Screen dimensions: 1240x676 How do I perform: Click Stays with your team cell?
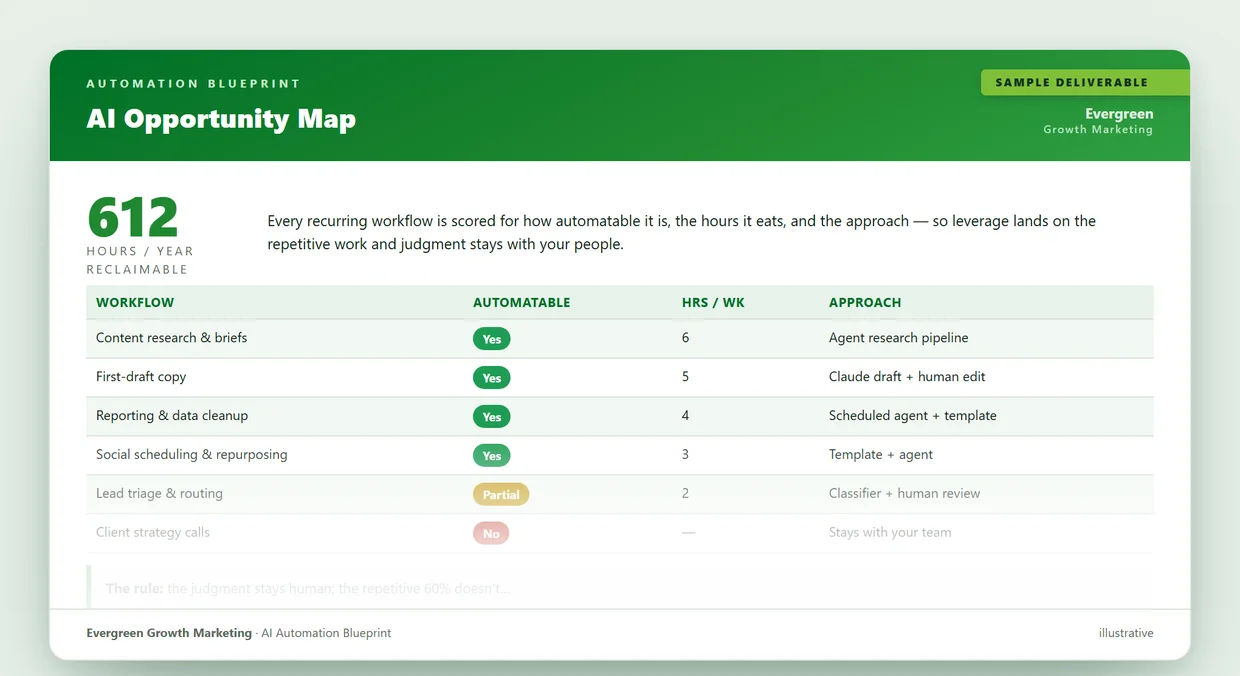click(890, 533)
